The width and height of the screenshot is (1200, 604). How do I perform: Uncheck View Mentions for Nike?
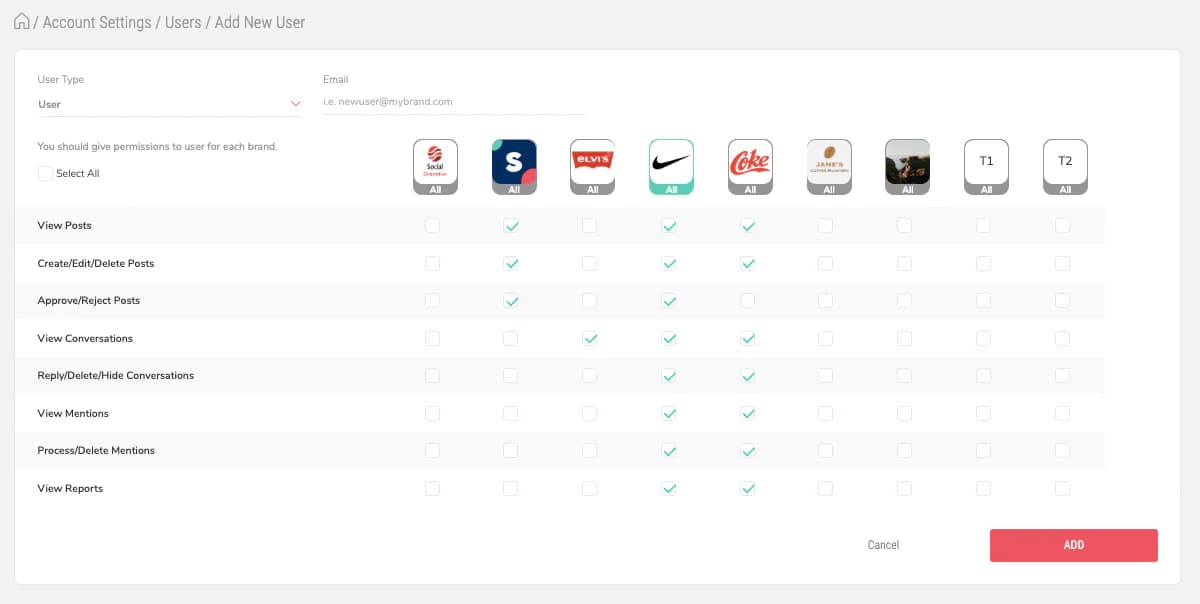click(x=669, y=414)
